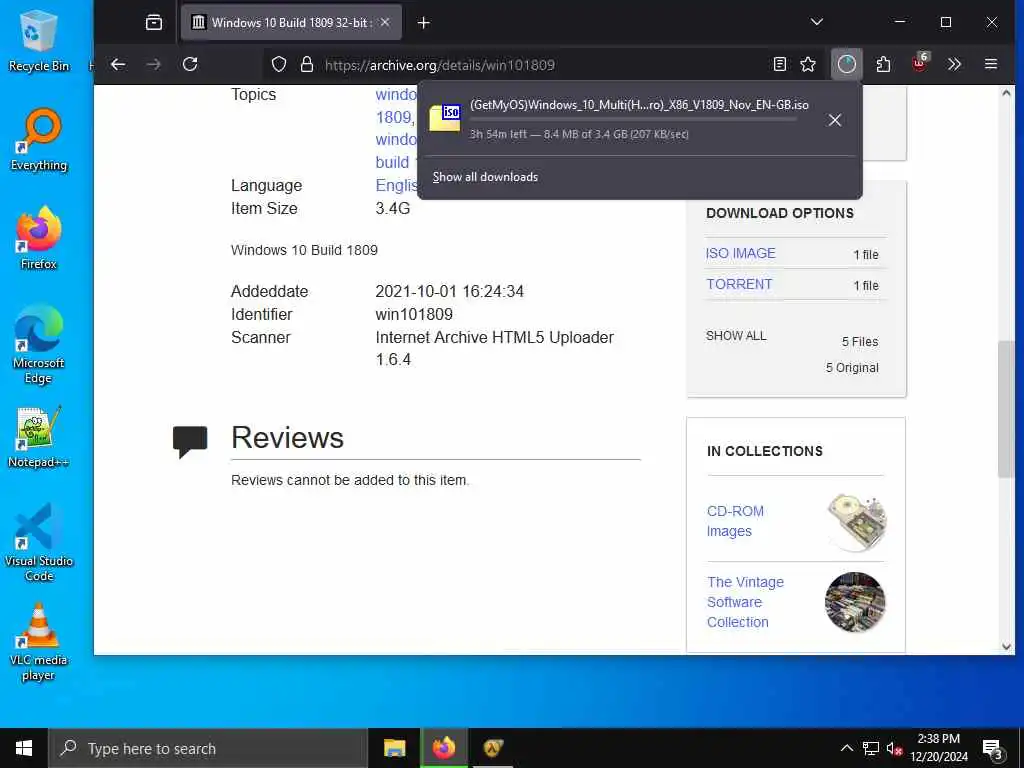Open a new tab with plus button
1024x768 pixels.
click(x=423, y=23)
